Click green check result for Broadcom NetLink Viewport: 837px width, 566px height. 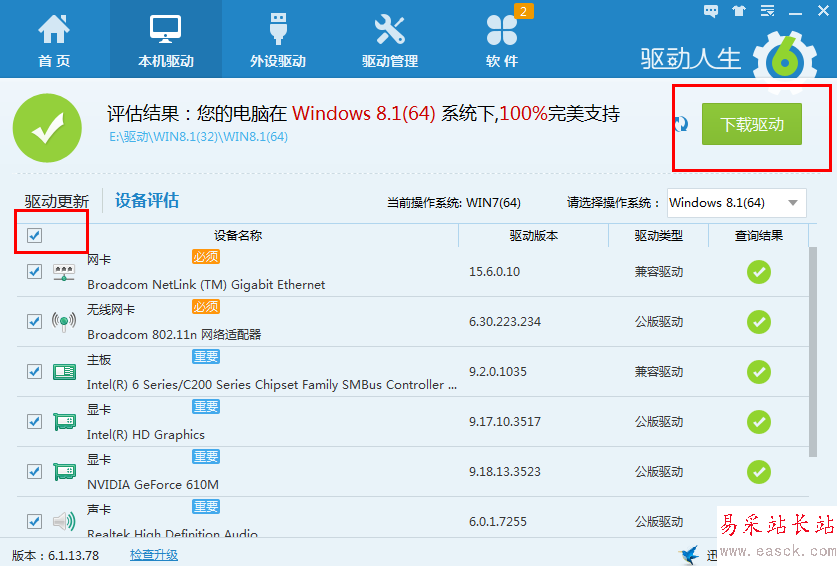pyautogui.click(x=759, y=272)
